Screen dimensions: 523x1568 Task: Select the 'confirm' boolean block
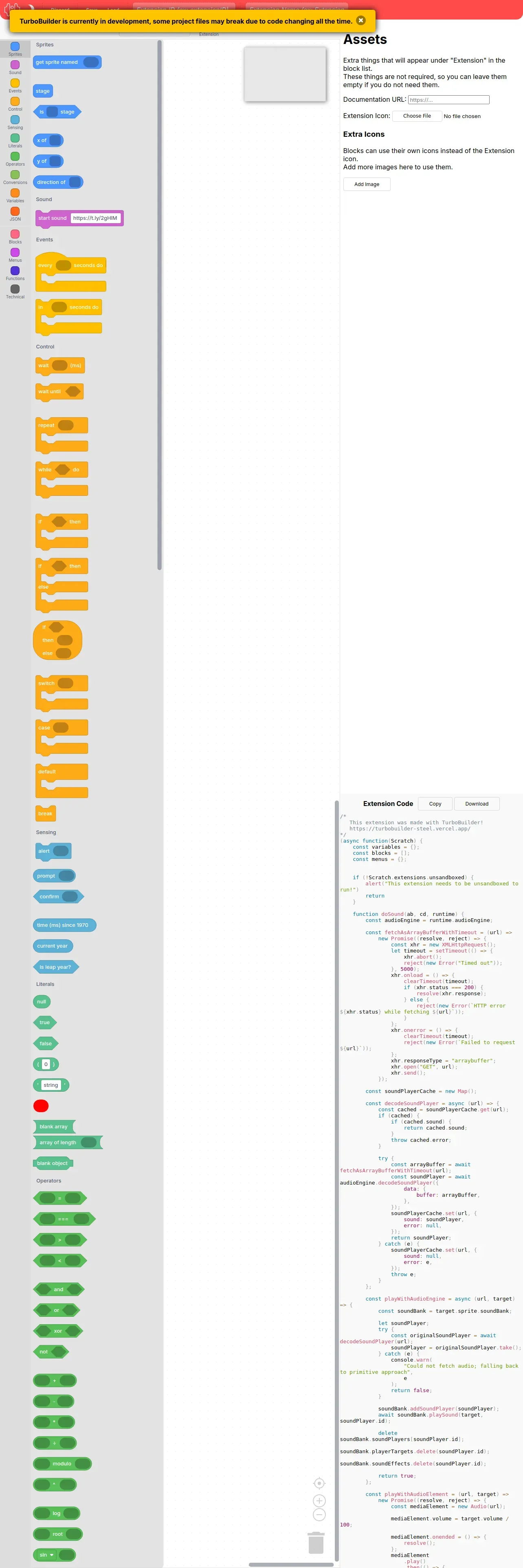pos(58,896)
